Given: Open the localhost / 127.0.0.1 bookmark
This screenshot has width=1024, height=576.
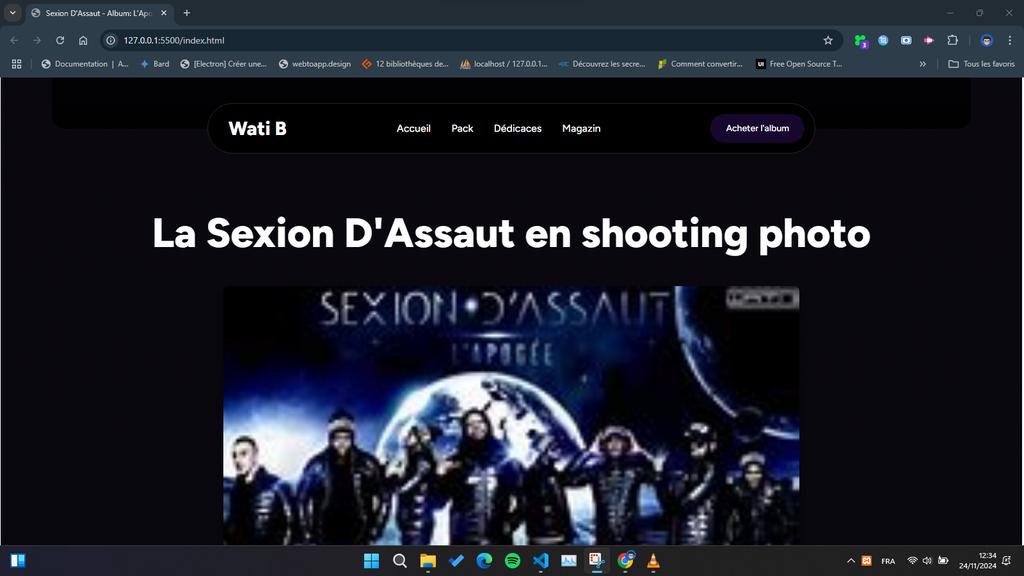Looking at the screenshot, I should pyautogui.click(x=504, y=64).
